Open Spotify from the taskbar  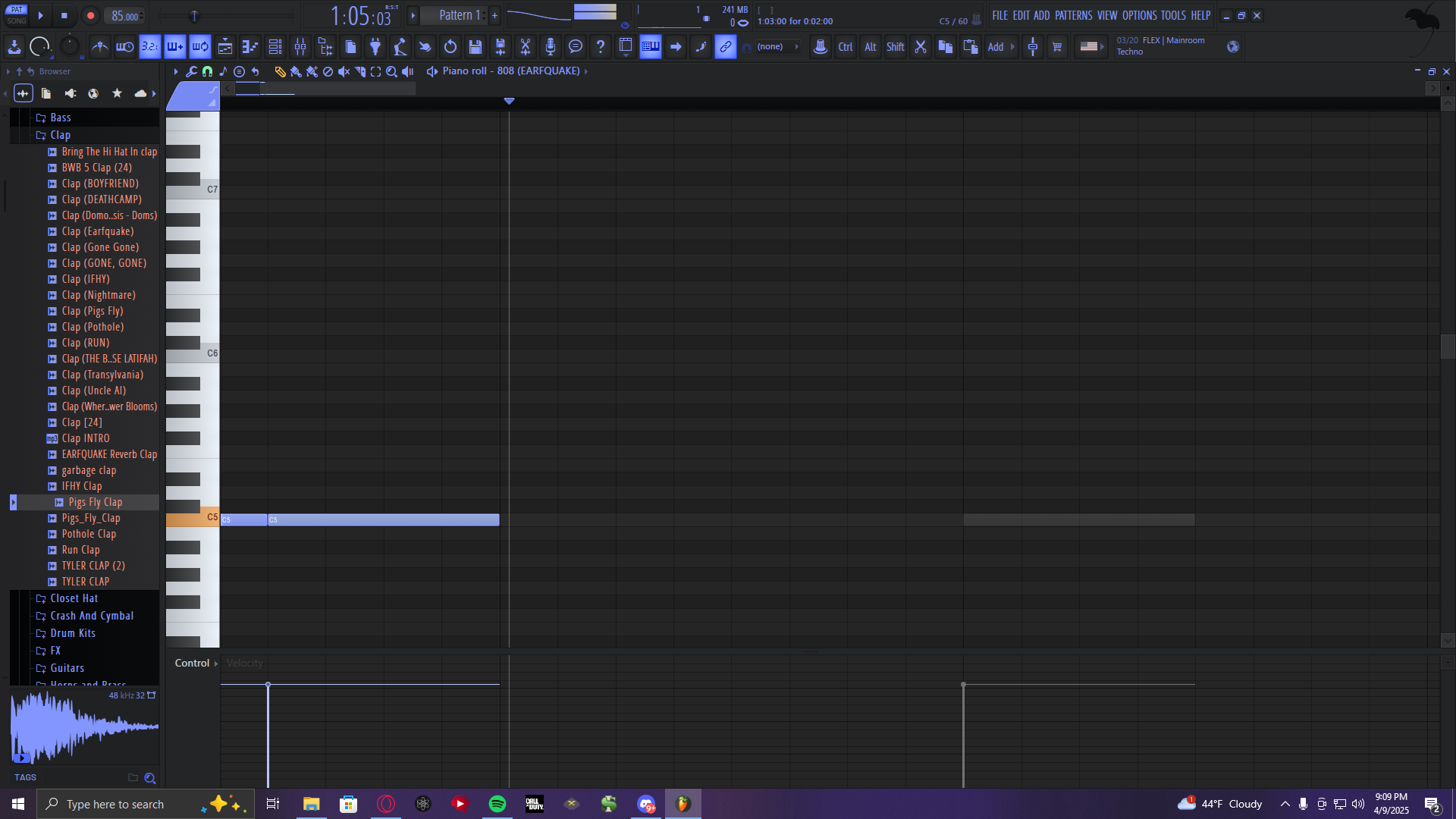tap(497, 804)
